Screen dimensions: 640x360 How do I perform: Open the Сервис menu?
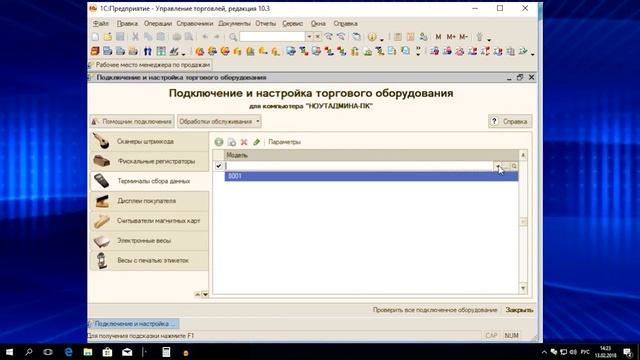click(x=293, y=24)
